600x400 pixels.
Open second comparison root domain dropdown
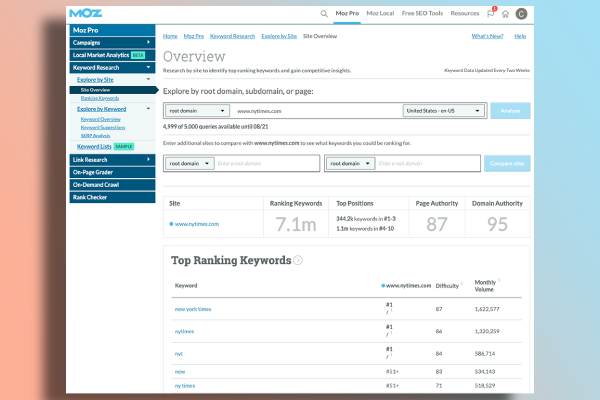pos(350,163)
